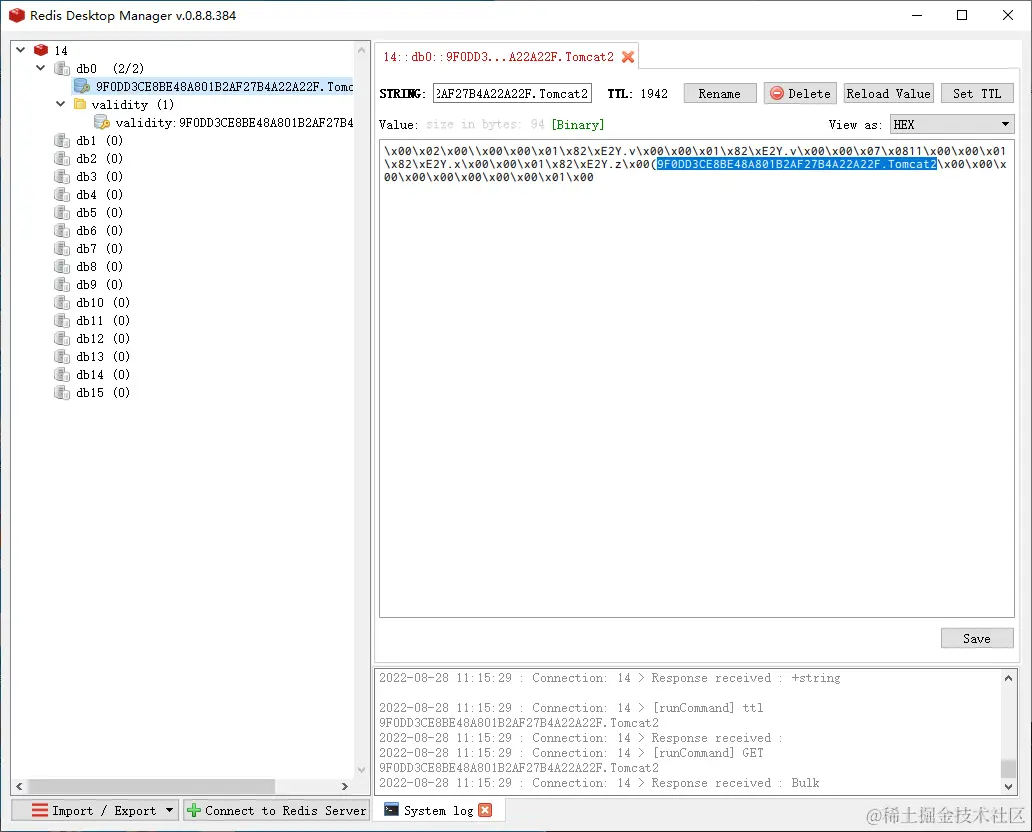Click the db6 database icon

(62, 230)
